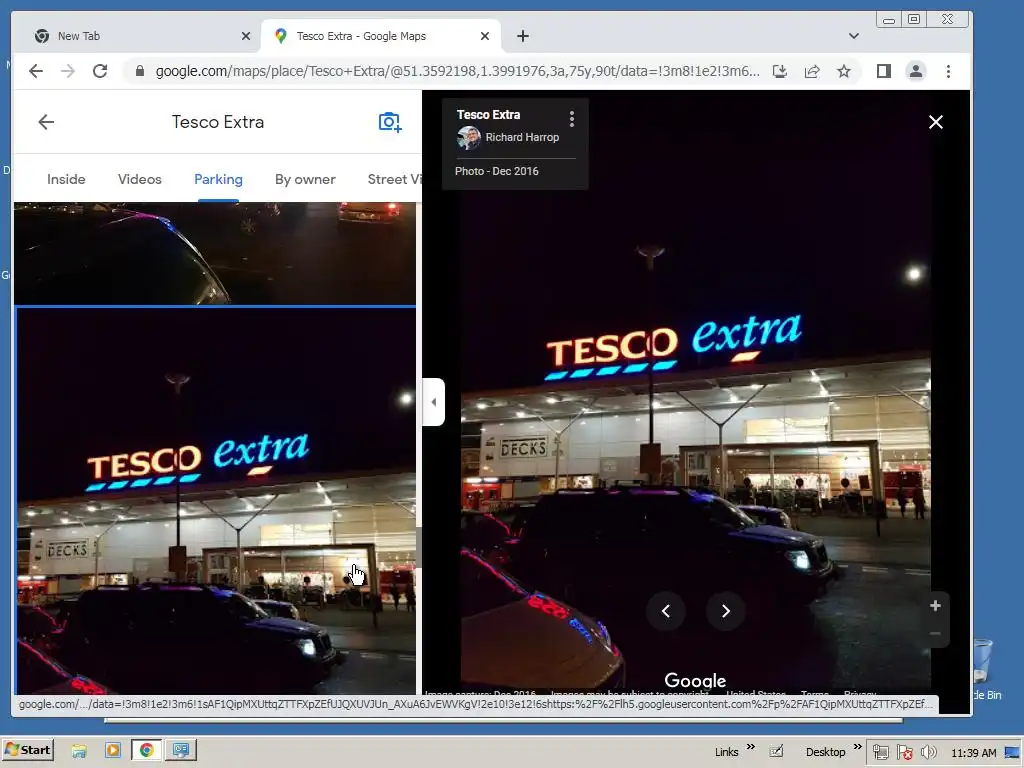This screenshot has height=768, width=1024.
Task: Open the Chrome profile avatar
Action: click(x=916, y=71)
